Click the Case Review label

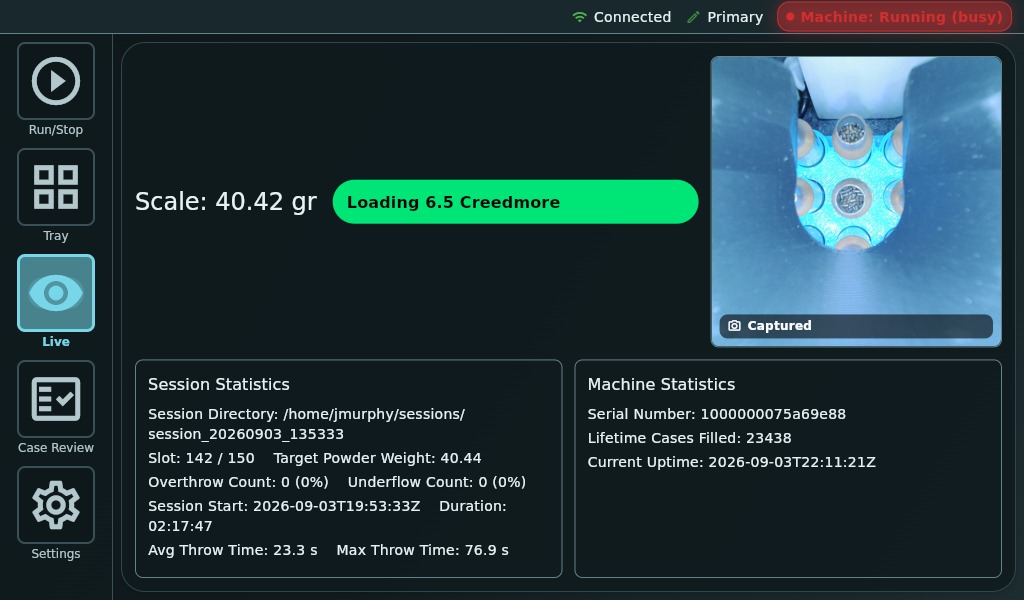point(56,448)
